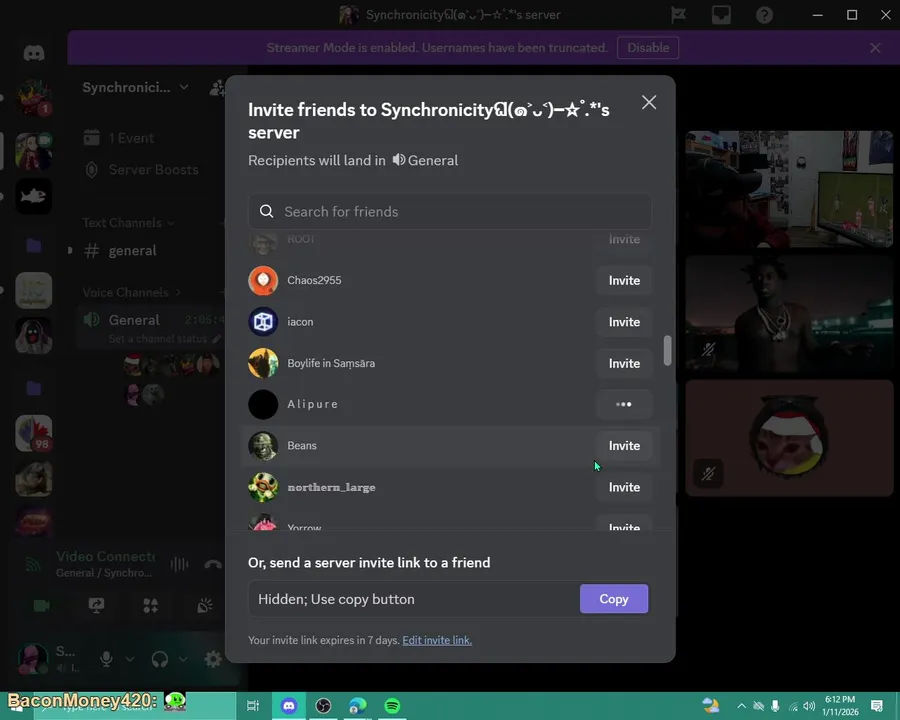The width and height of the screenshot is (900, 720).
Task: Open Discord home direct messages
Action: [x=34, y=53]
